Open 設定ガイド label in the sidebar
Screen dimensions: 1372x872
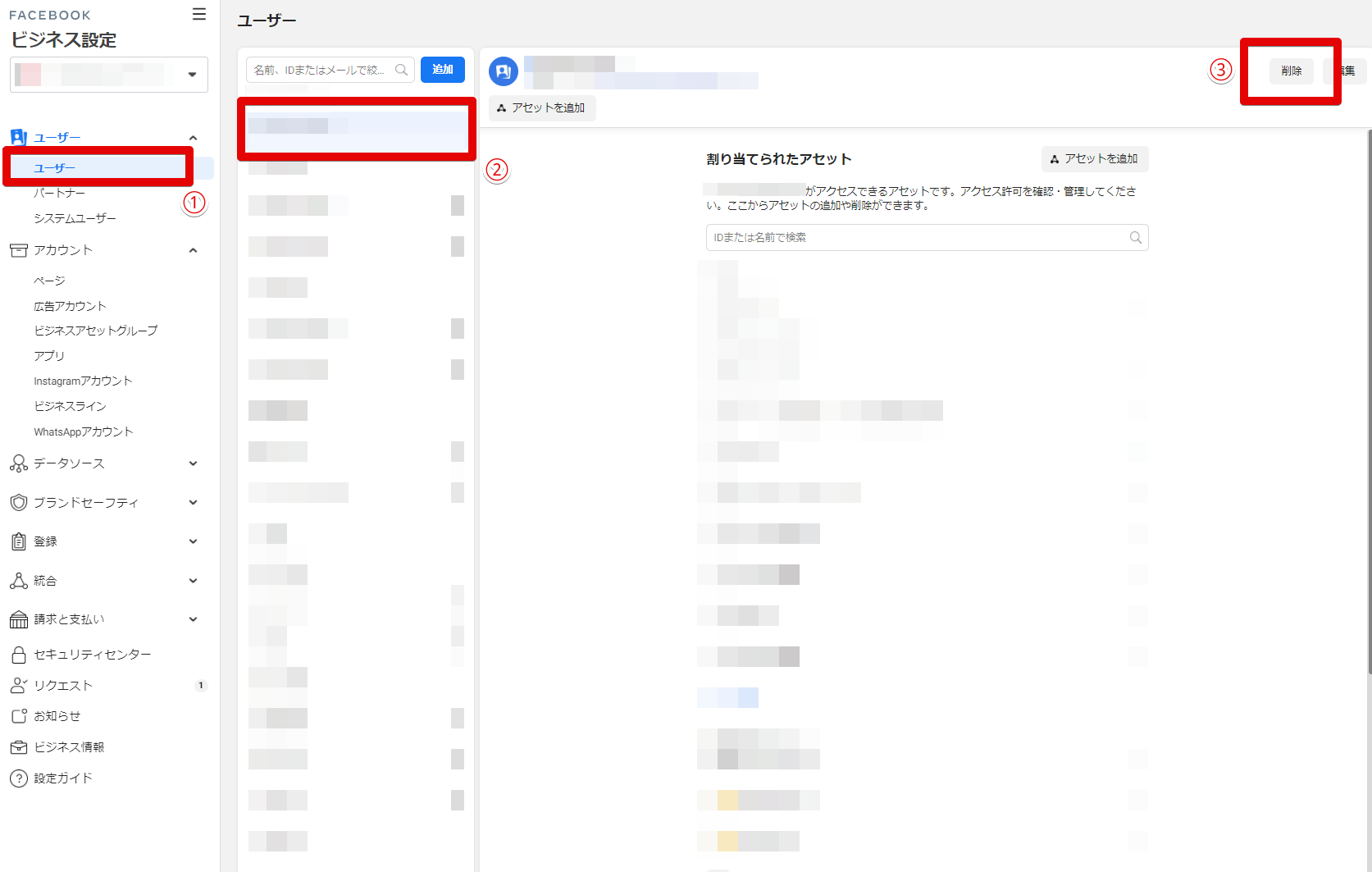[63, 778]
